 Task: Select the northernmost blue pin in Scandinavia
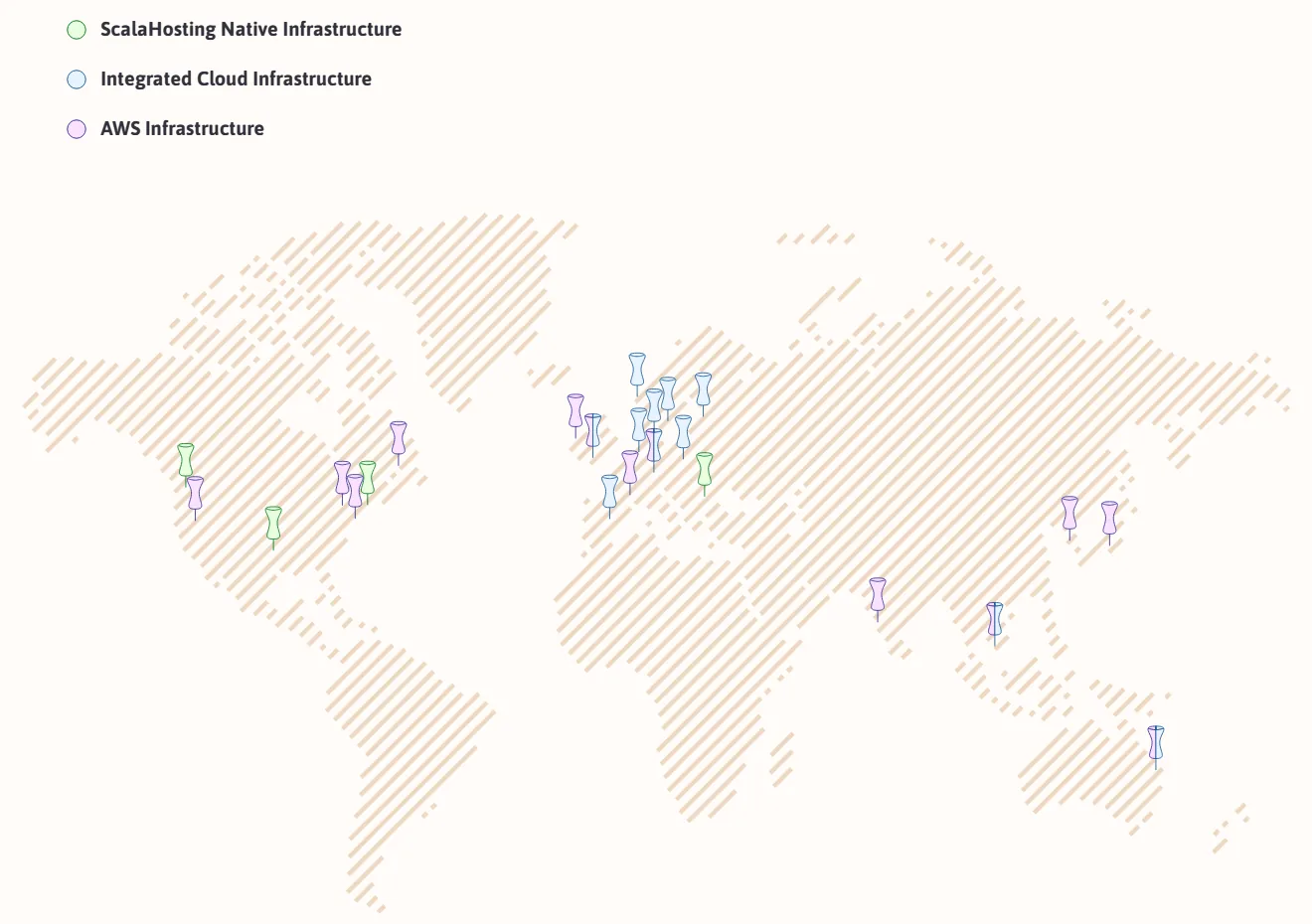click(637, 372)
